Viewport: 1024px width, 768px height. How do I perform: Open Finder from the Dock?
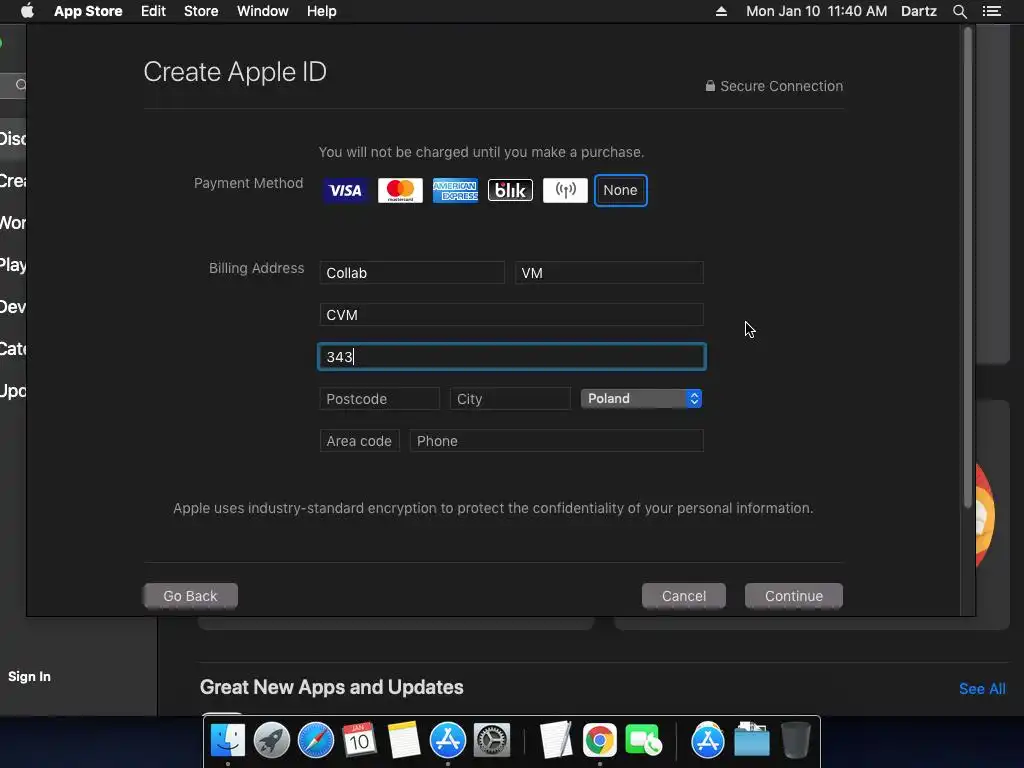click(227, 740)
